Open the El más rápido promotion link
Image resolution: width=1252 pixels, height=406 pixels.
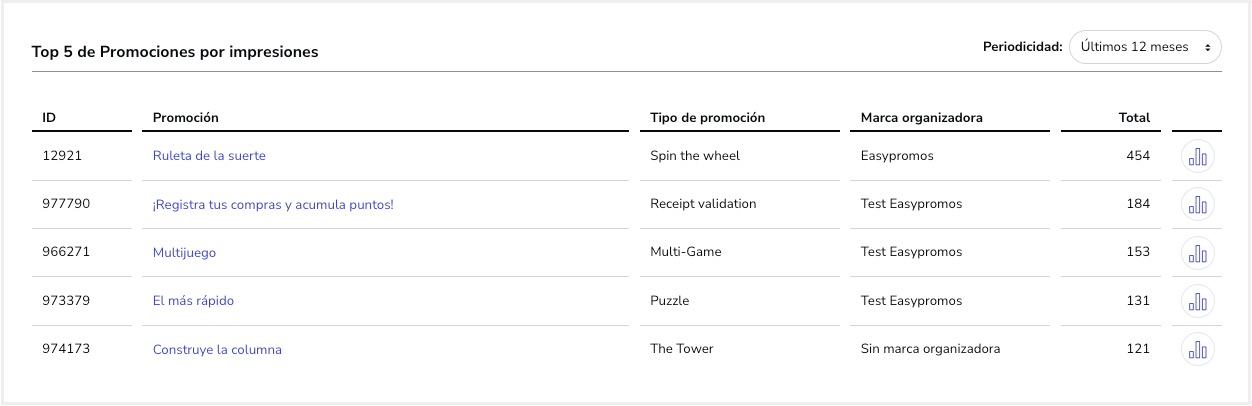193,301
